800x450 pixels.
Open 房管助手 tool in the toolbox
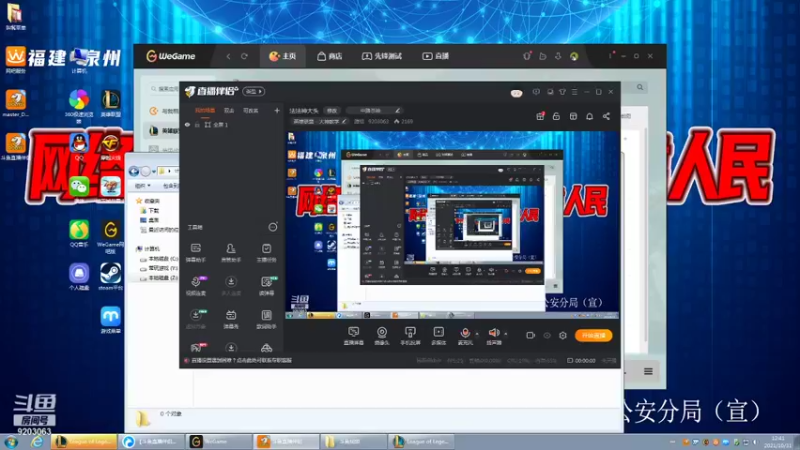231,253
